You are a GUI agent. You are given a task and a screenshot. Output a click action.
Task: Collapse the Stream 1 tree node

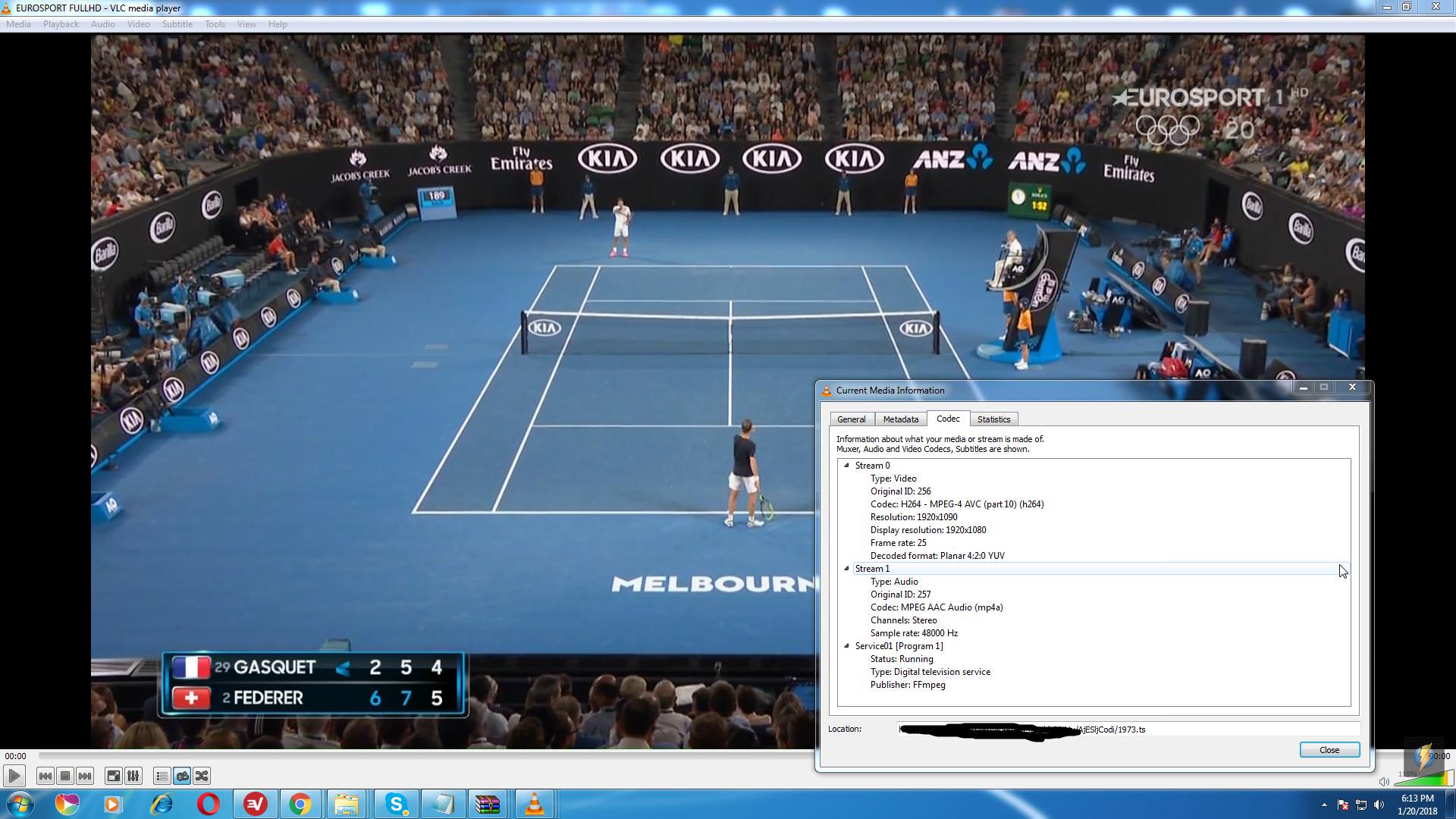[x=846, y=569]
